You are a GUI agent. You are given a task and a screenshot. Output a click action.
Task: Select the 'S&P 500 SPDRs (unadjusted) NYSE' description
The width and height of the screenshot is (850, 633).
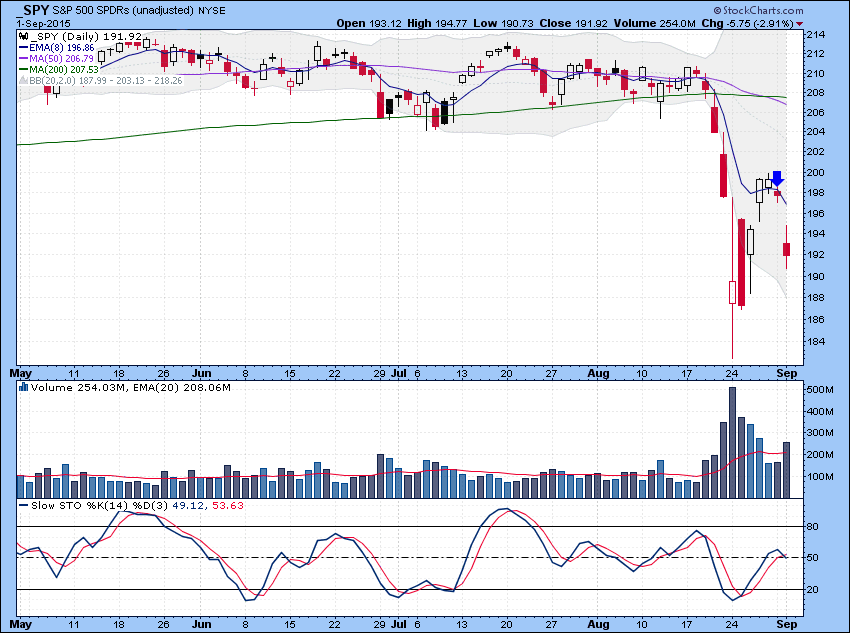[x=139, y=10]
